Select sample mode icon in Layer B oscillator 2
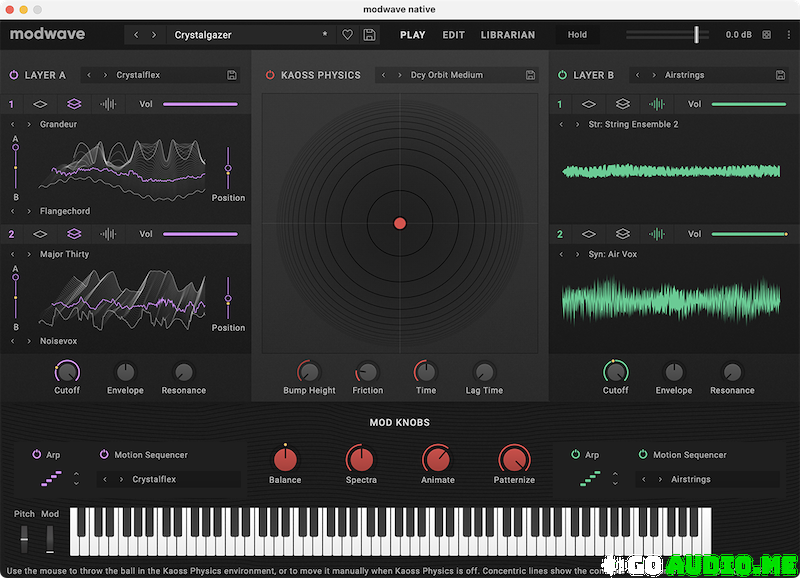This screenshot has height=578, width=800. [x=657, y=234]
